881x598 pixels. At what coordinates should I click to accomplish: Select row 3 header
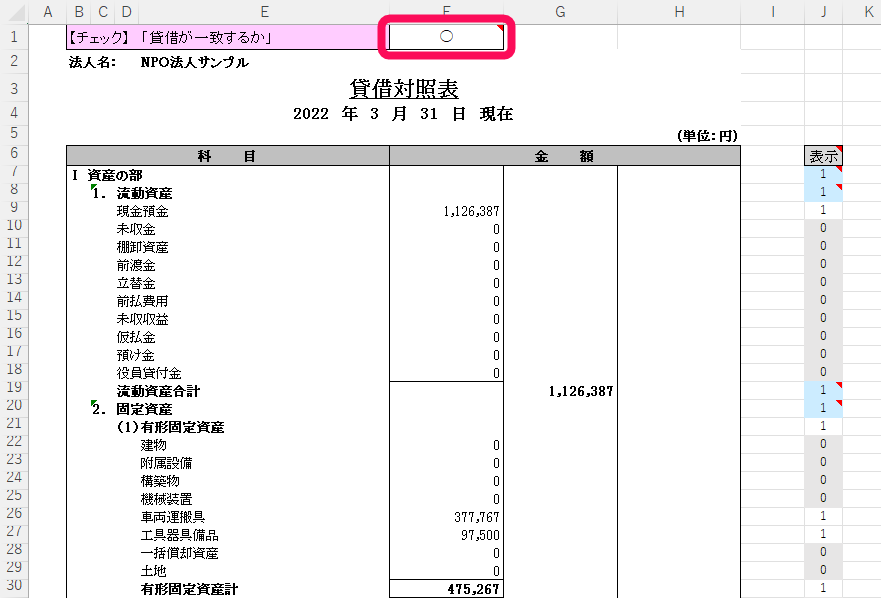(x=14, y=89)
